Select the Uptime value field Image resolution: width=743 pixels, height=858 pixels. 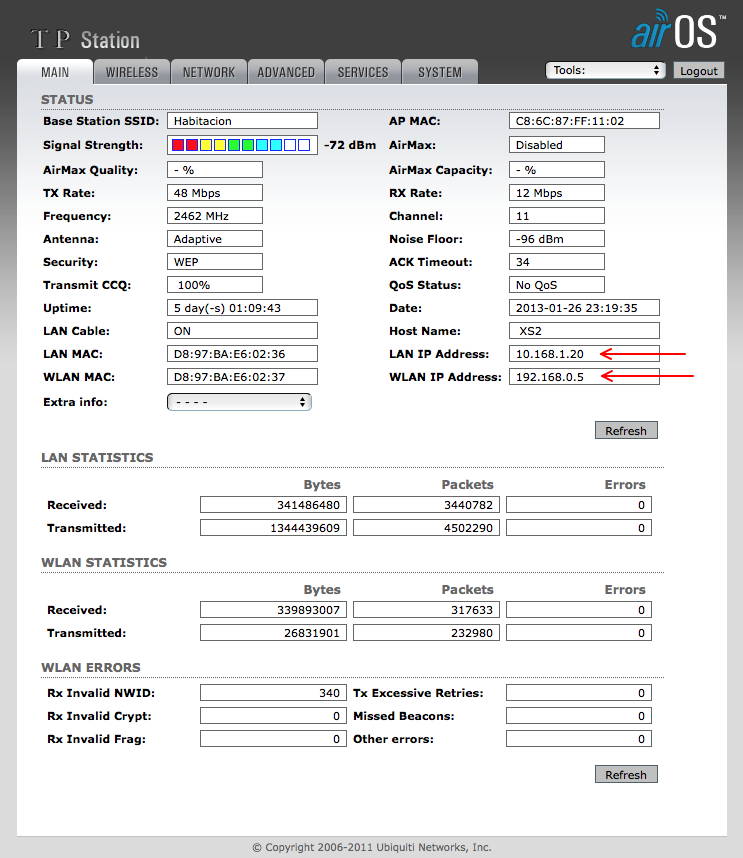(242, 308)
